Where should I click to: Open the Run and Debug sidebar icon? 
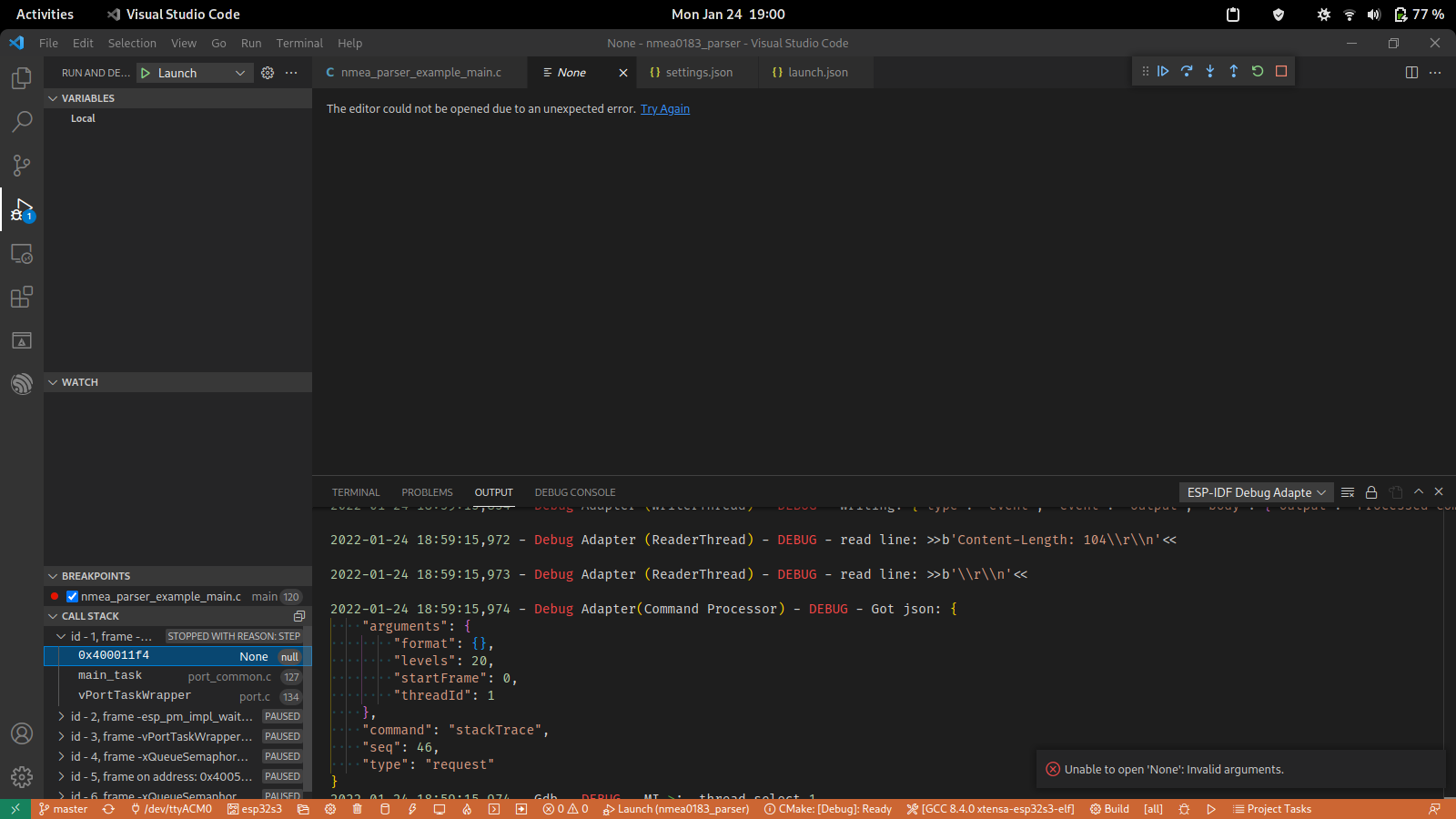coord(20,211)
